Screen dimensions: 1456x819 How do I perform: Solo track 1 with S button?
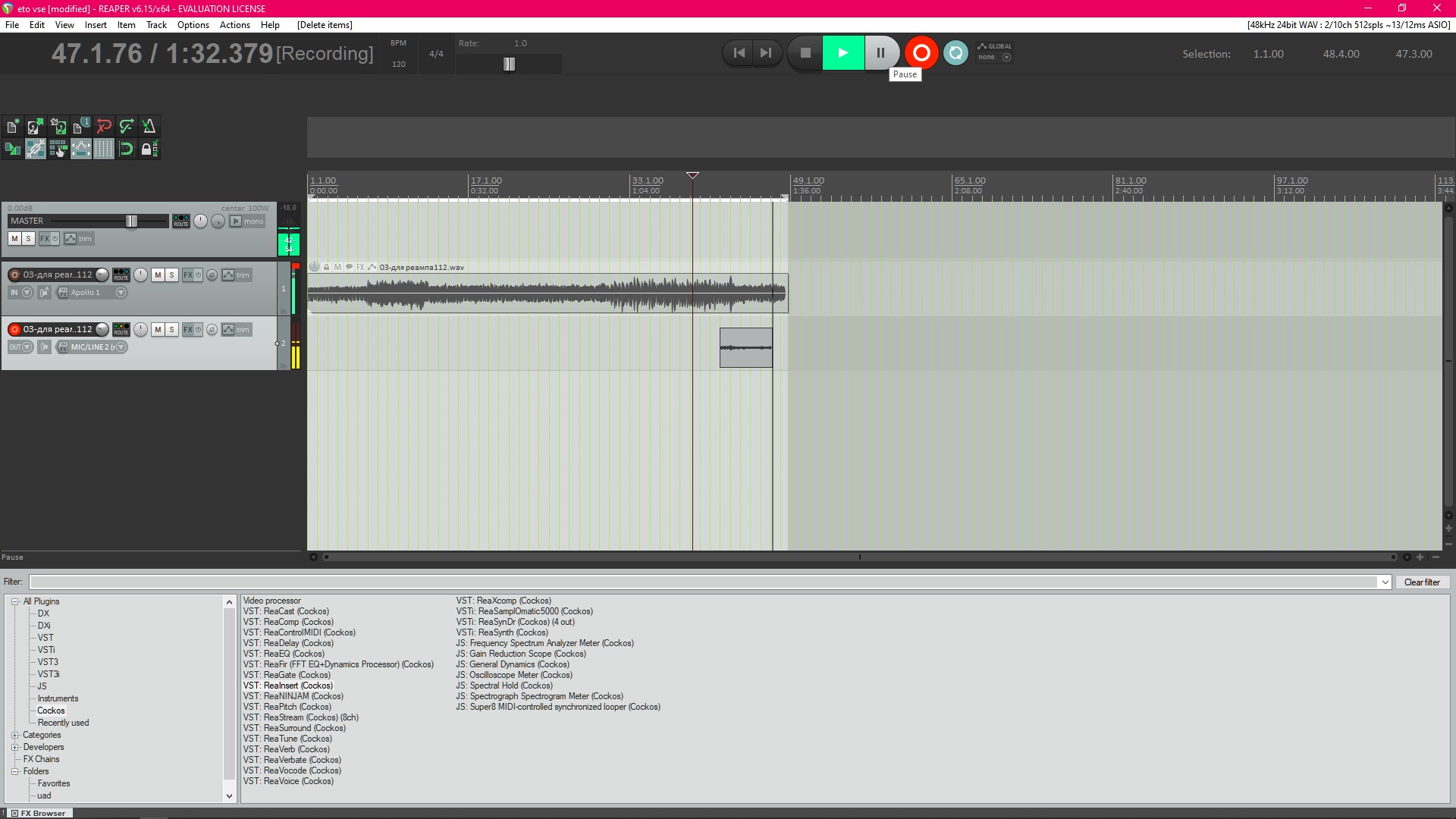click(172, 275)
